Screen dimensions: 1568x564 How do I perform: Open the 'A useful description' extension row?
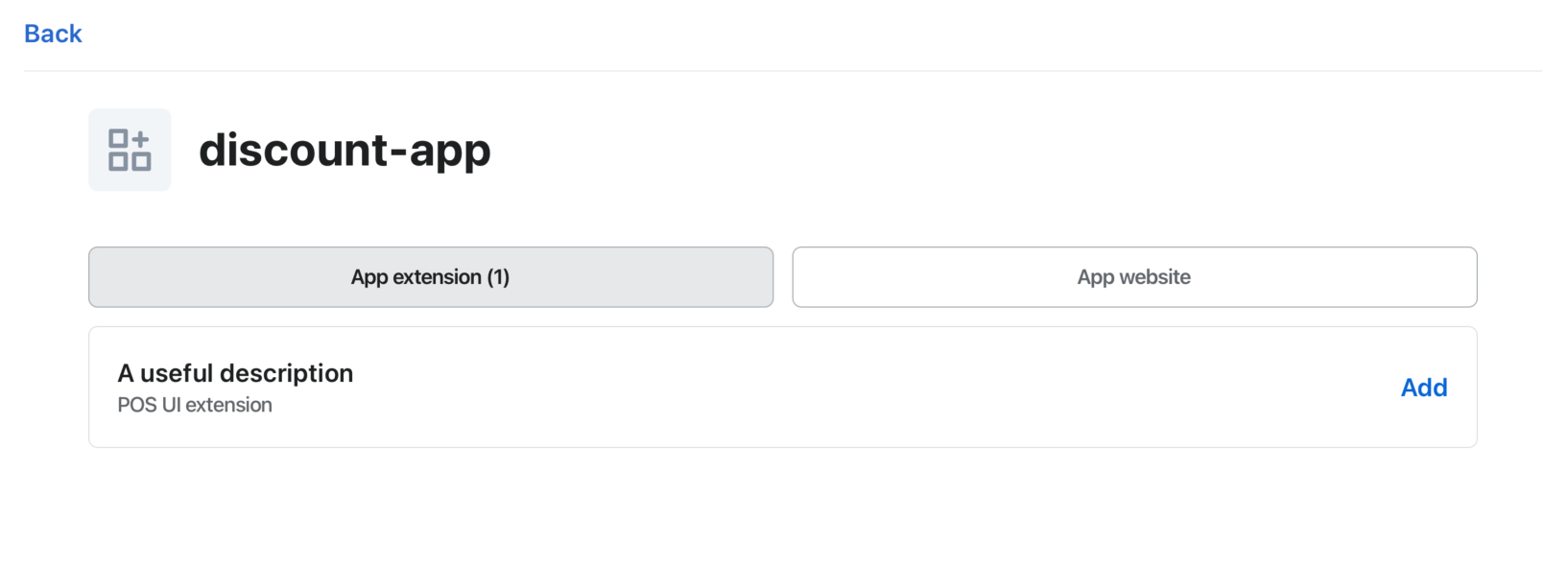pos(235,374)
